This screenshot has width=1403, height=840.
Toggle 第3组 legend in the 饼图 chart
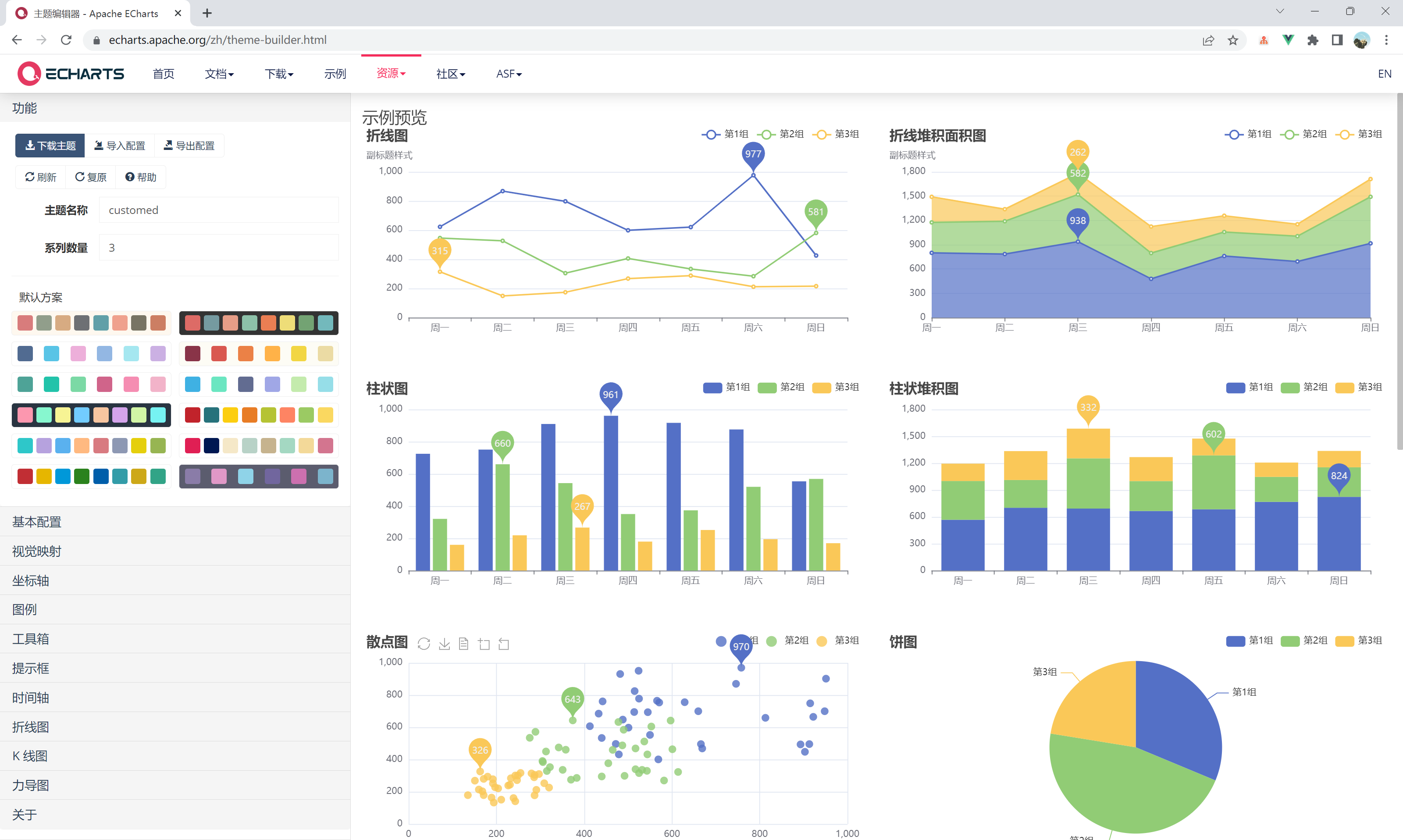coord(1360,640)
